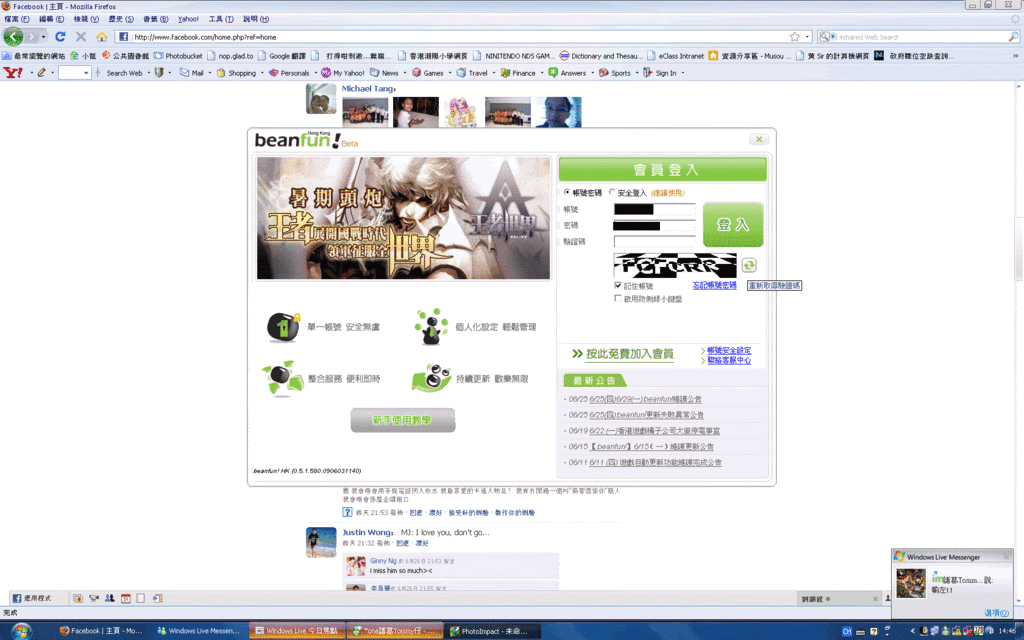Open the 工具 (T) menu
This screenshot has width=1024, height=640.
[x=221, y=19]
